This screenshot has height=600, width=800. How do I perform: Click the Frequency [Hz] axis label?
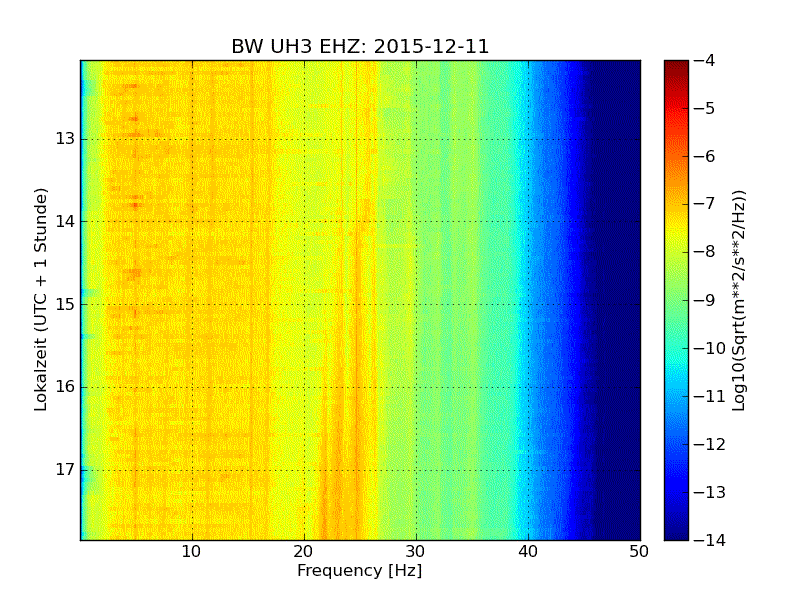point(360,570)
